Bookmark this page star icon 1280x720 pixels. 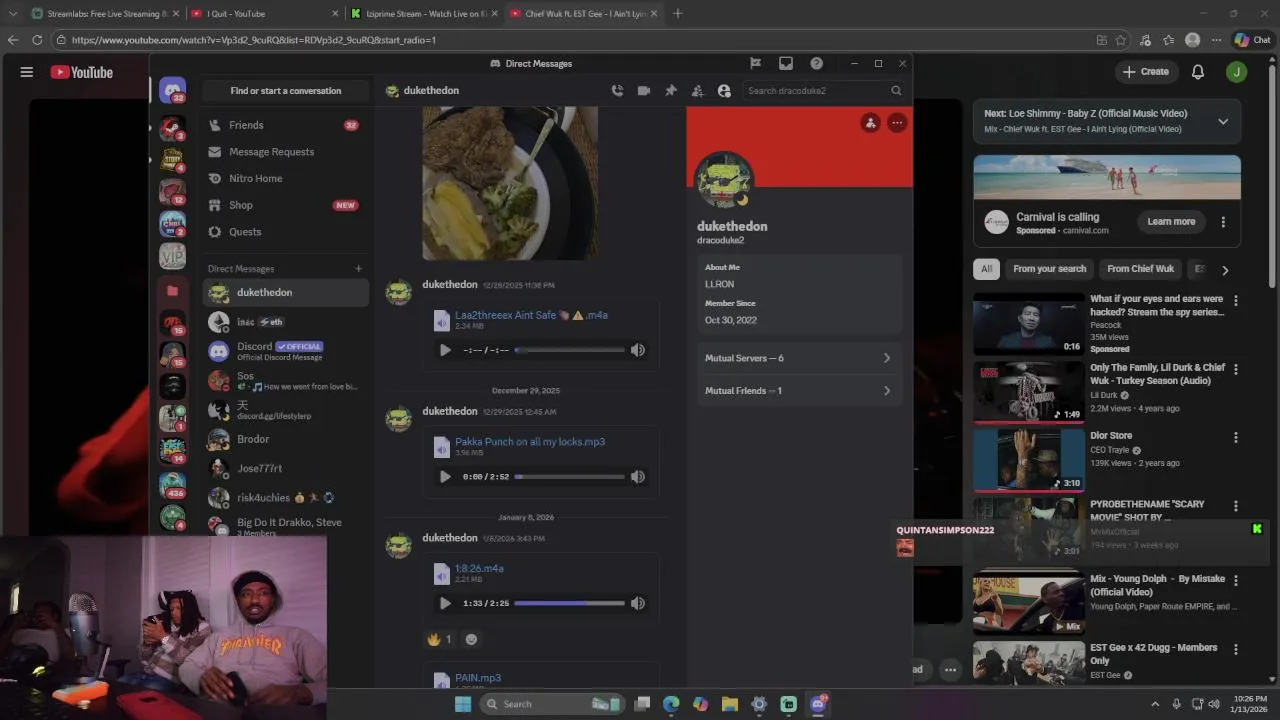pyautogui.click(x=1121, y=40)
